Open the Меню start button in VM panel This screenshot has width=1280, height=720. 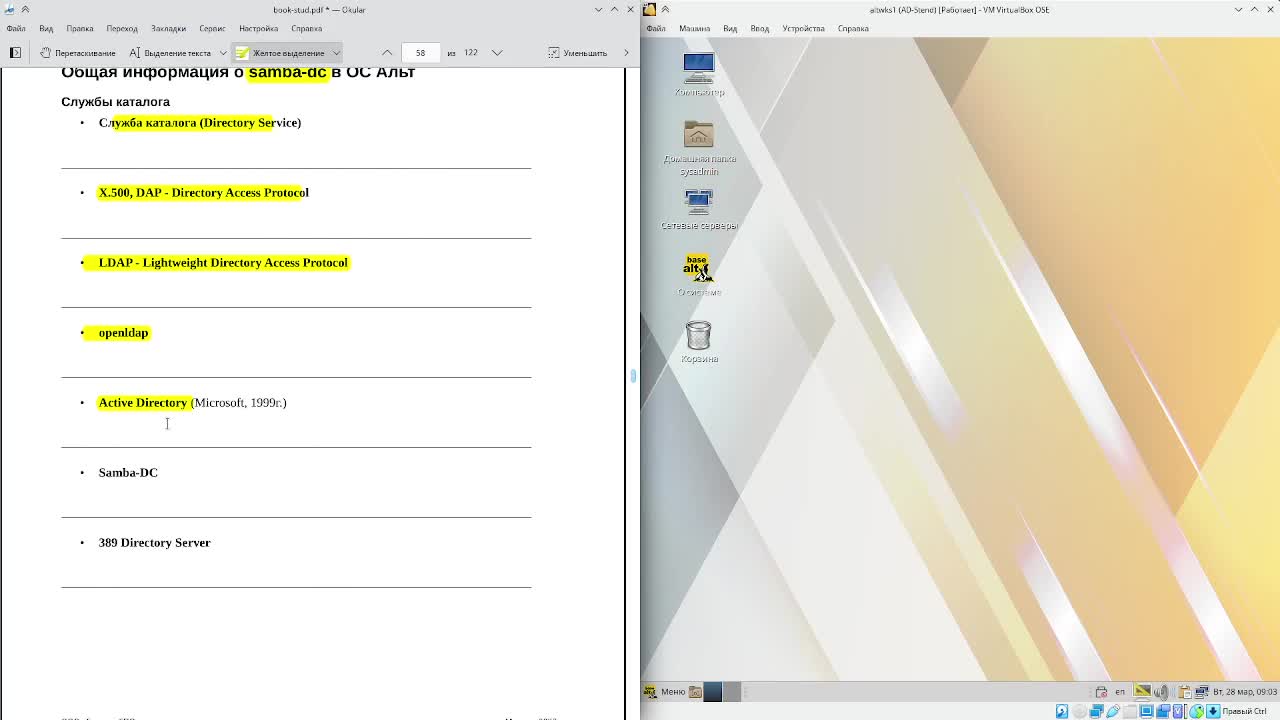[665, 691]
